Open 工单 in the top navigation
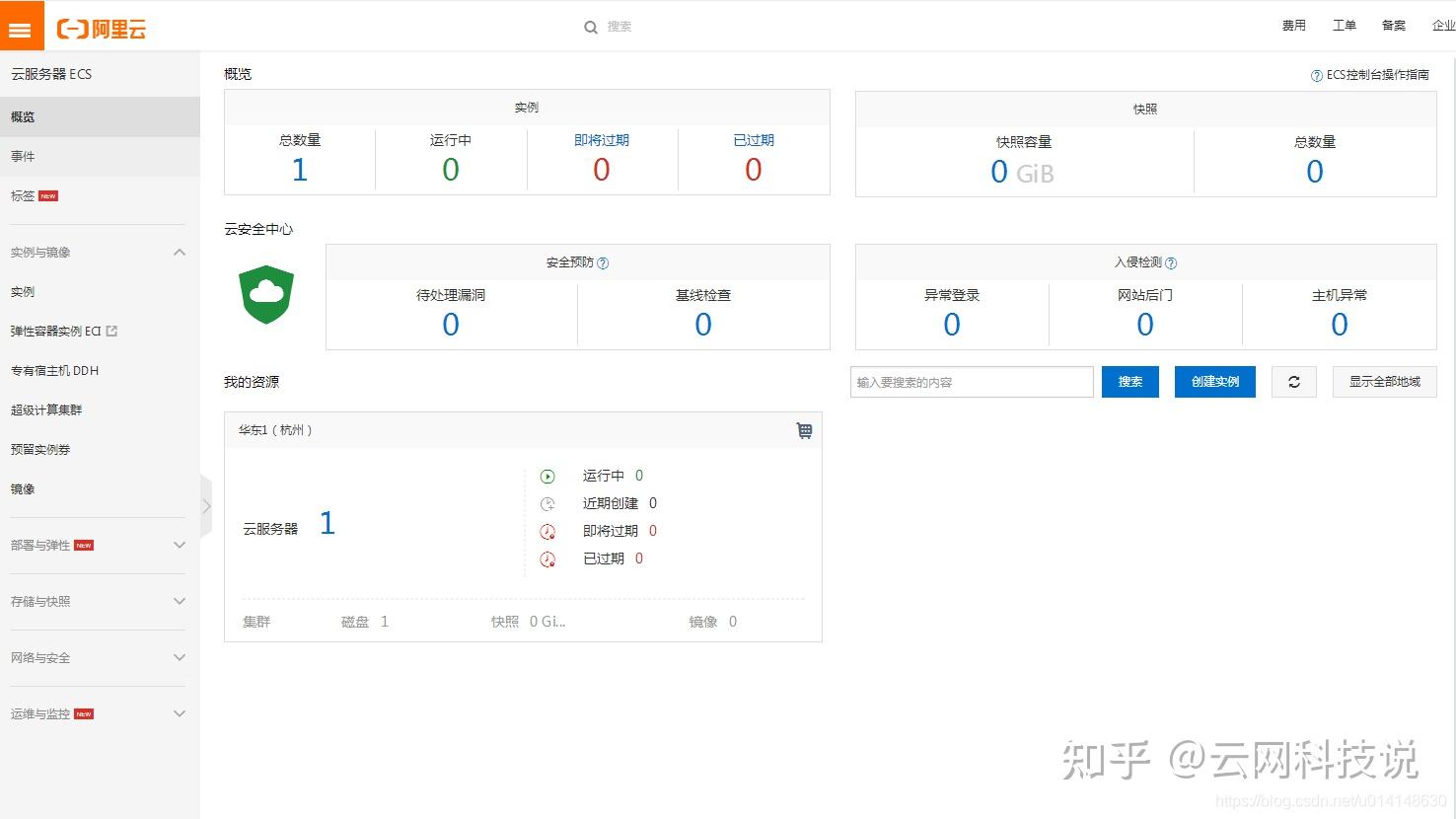Viewport: 1456px width, 819px height. pyautogui.click(x=1344, y=26)
